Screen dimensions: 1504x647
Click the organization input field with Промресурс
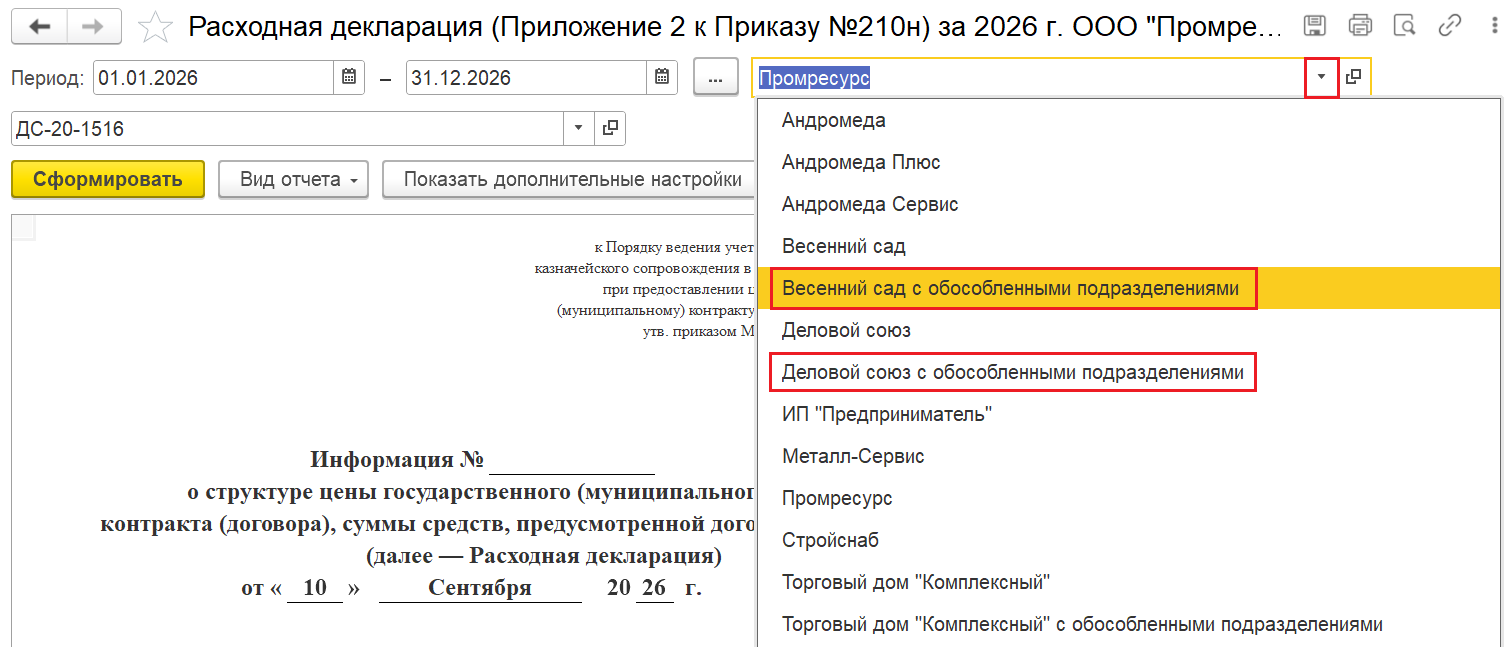(1029, 77)
